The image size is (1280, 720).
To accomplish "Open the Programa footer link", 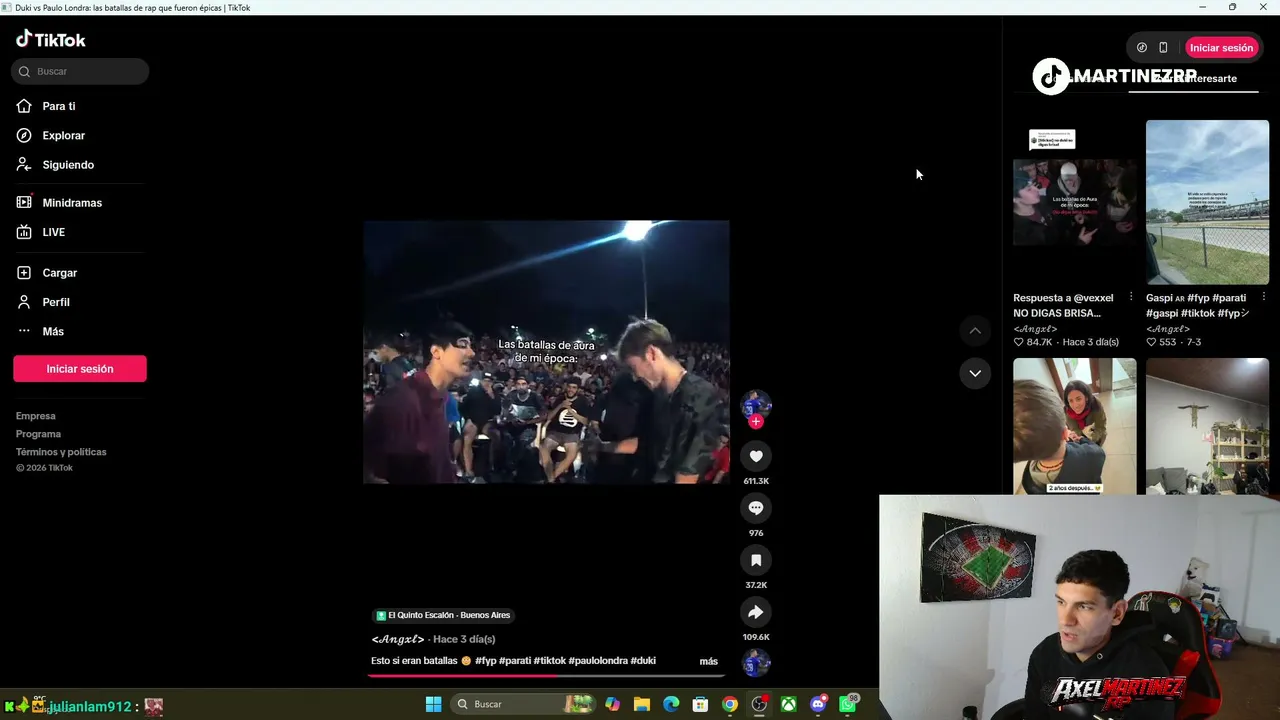I will click(x=38, y=434).
